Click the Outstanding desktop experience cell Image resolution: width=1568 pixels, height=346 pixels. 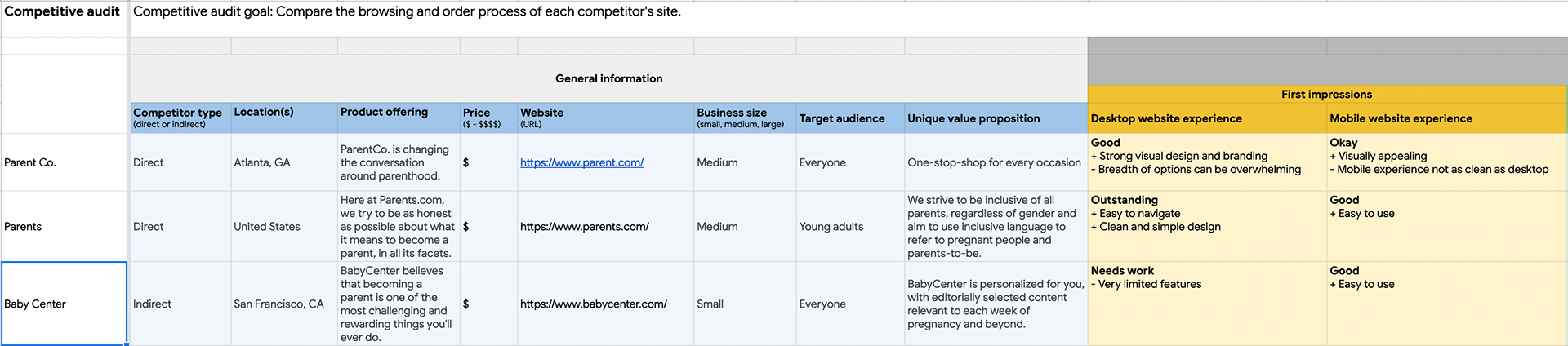(1207, 226)
